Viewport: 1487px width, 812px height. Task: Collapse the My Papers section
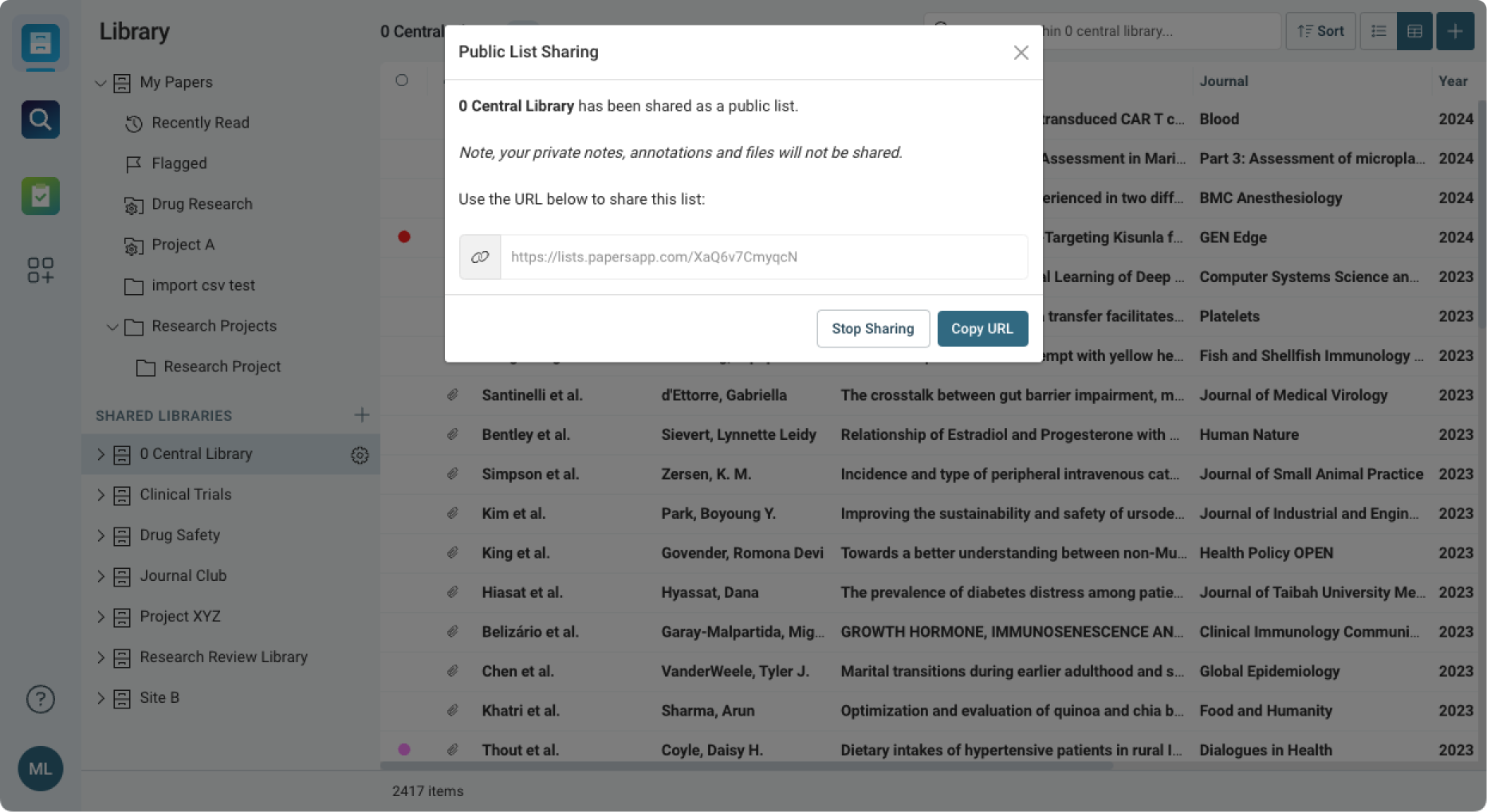[101, 83]
